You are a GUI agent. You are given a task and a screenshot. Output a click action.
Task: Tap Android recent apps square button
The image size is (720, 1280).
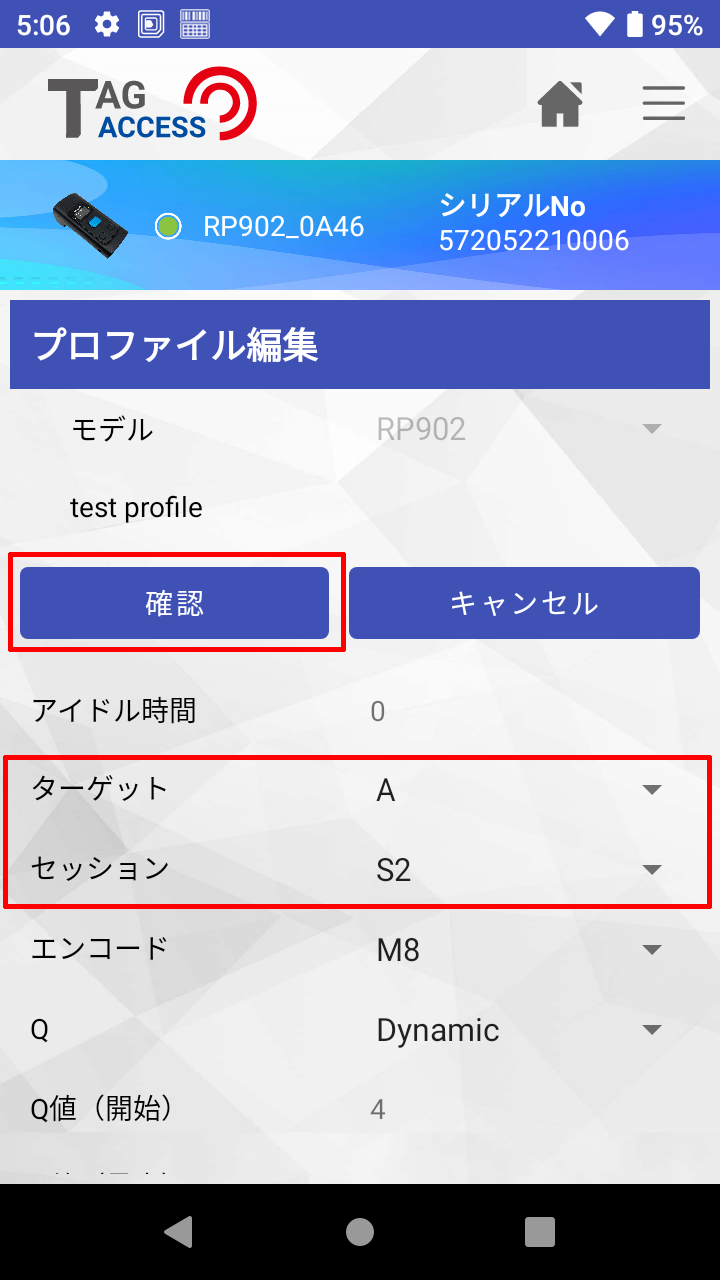pos(540,1232)
